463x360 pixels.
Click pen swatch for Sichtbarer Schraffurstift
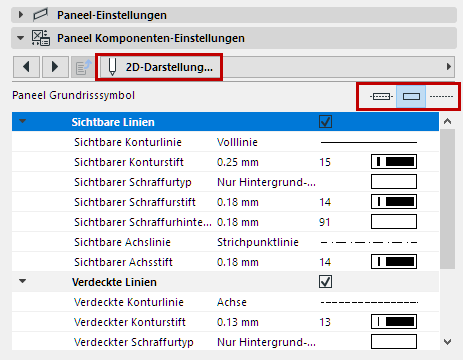[394, 202]
